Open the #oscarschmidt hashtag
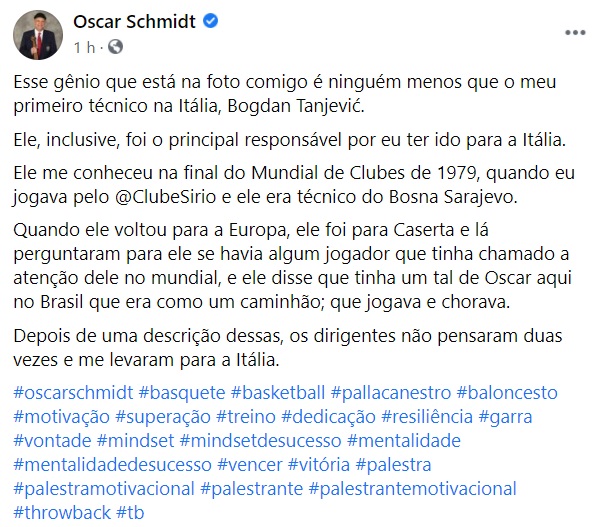Screen dimensions: 616x527 72,392
